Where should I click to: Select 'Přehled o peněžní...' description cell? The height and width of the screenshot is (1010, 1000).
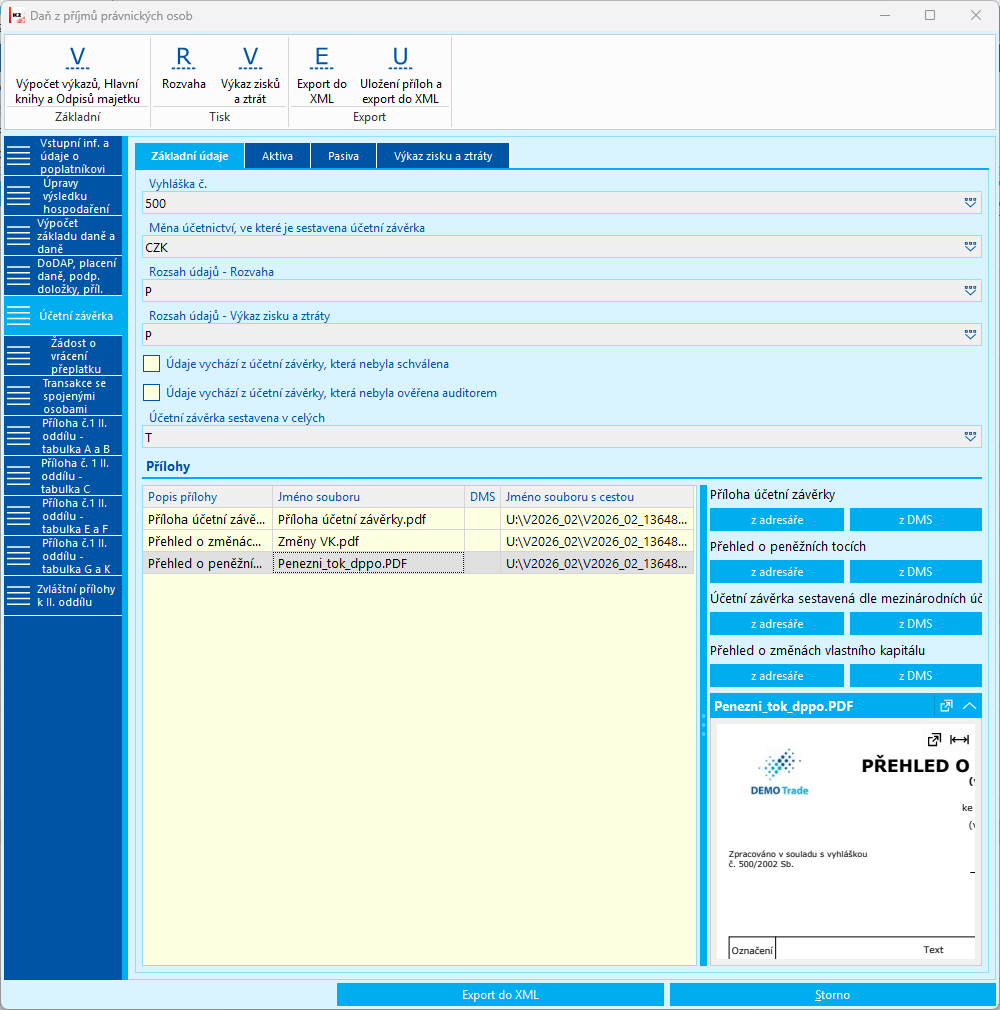207,563
